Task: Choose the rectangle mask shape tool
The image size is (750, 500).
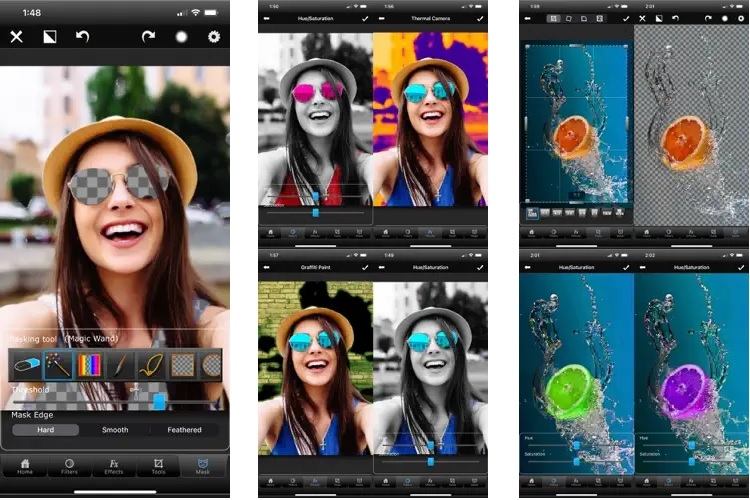Action: (x=182, y=365)
